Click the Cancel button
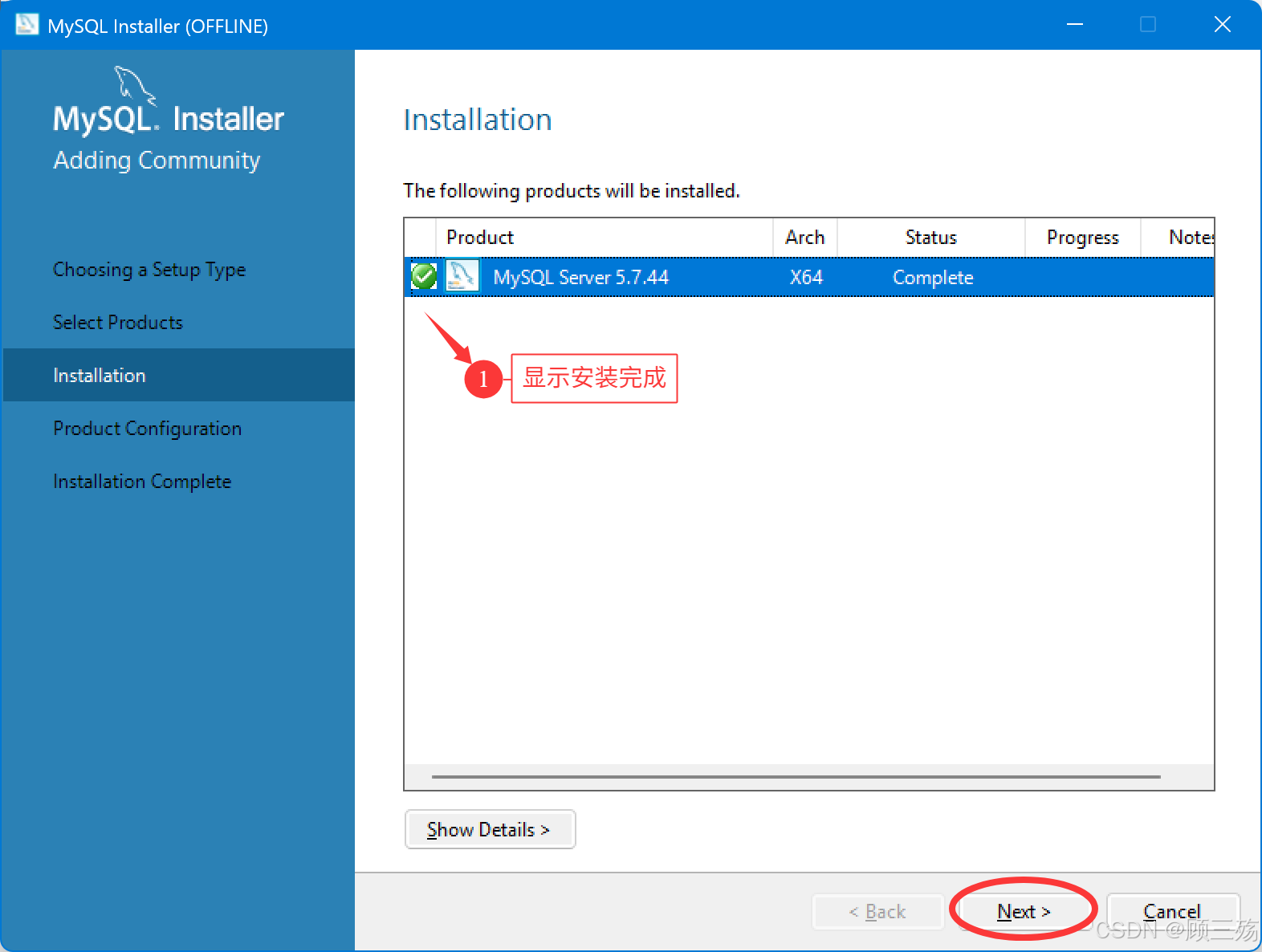 [1173, 912]
